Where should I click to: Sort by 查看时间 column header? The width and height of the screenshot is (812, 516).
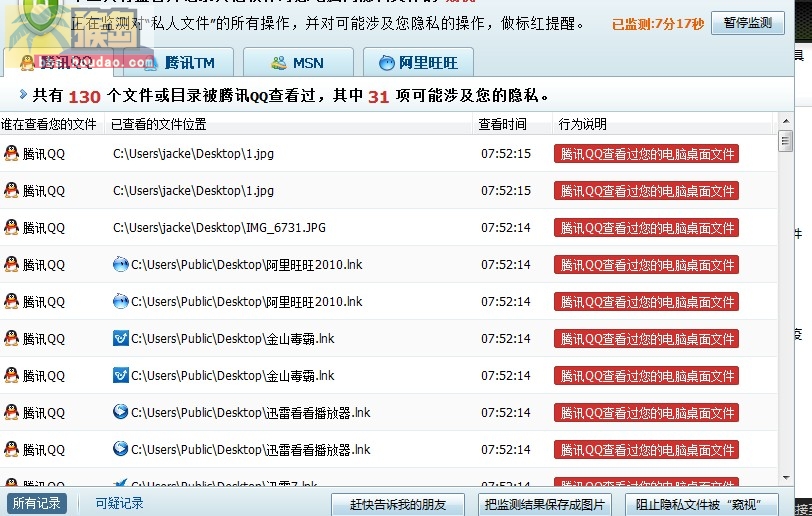(x=512, y=124)
